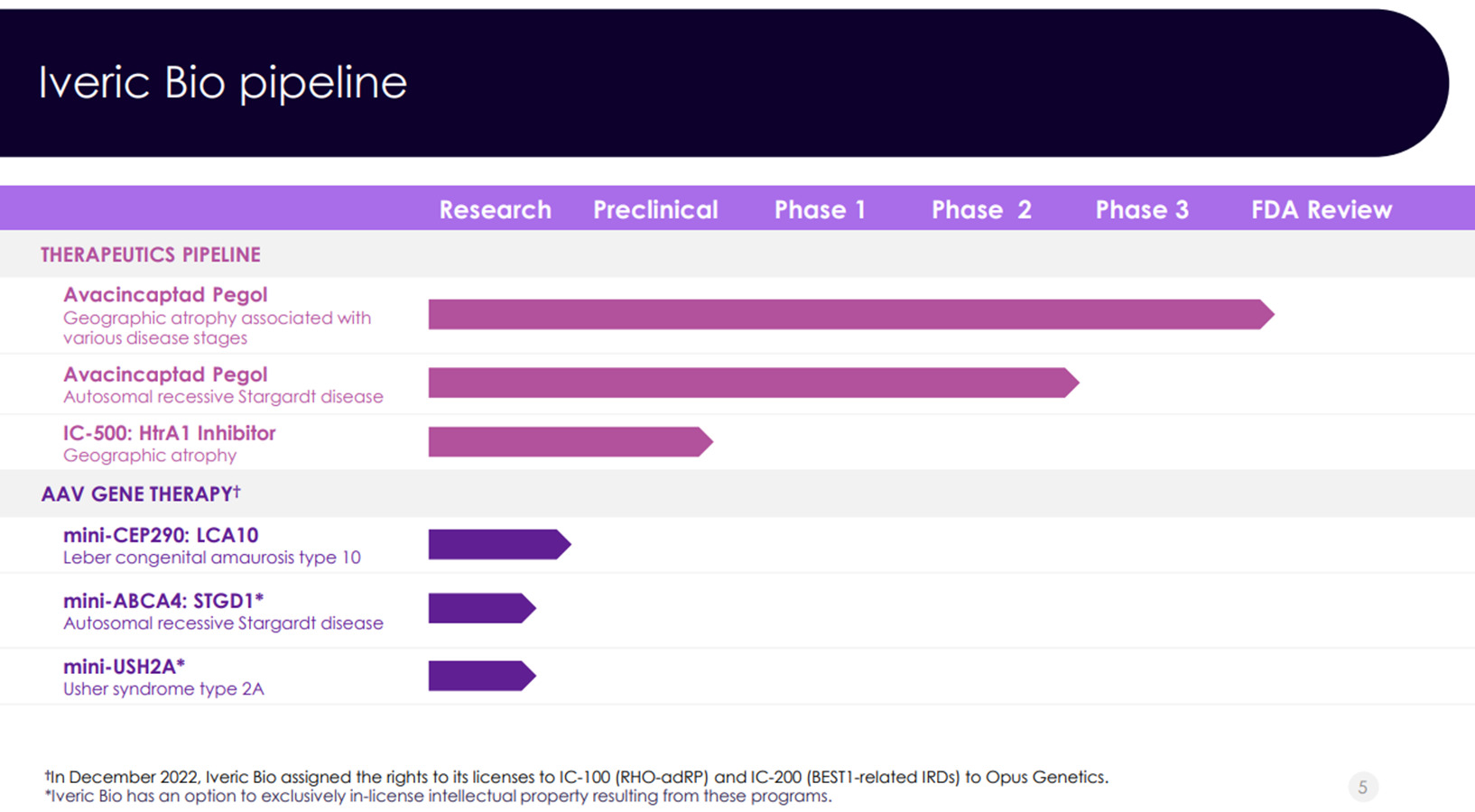The height and width of the screenshot is (812, 1475).
Task: Select the FDA Review column header
Action: click(x=1322, y=209)
